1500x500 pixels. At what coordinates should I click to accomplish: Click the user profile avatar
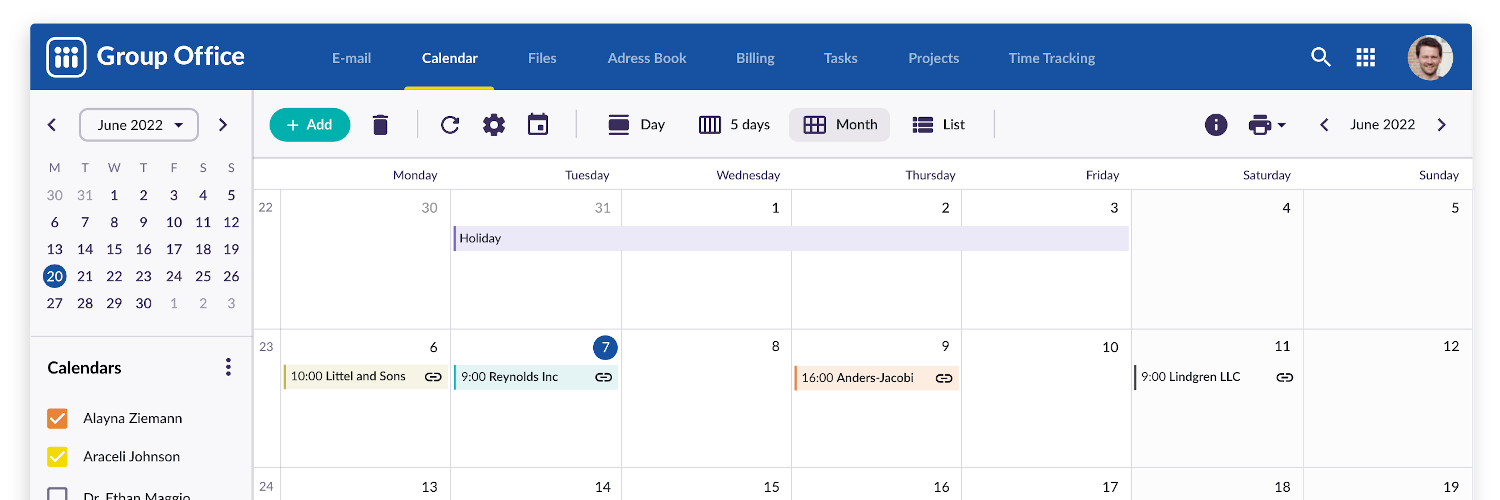(1430, 58)
